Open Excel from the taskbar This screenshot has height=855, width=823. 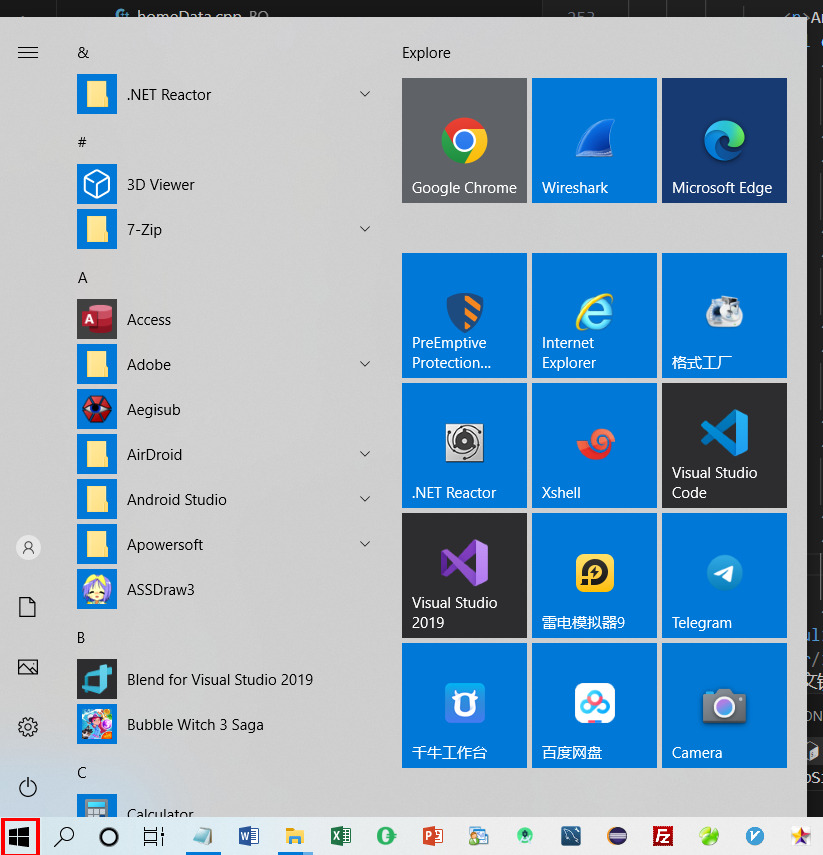coord(341,836)
